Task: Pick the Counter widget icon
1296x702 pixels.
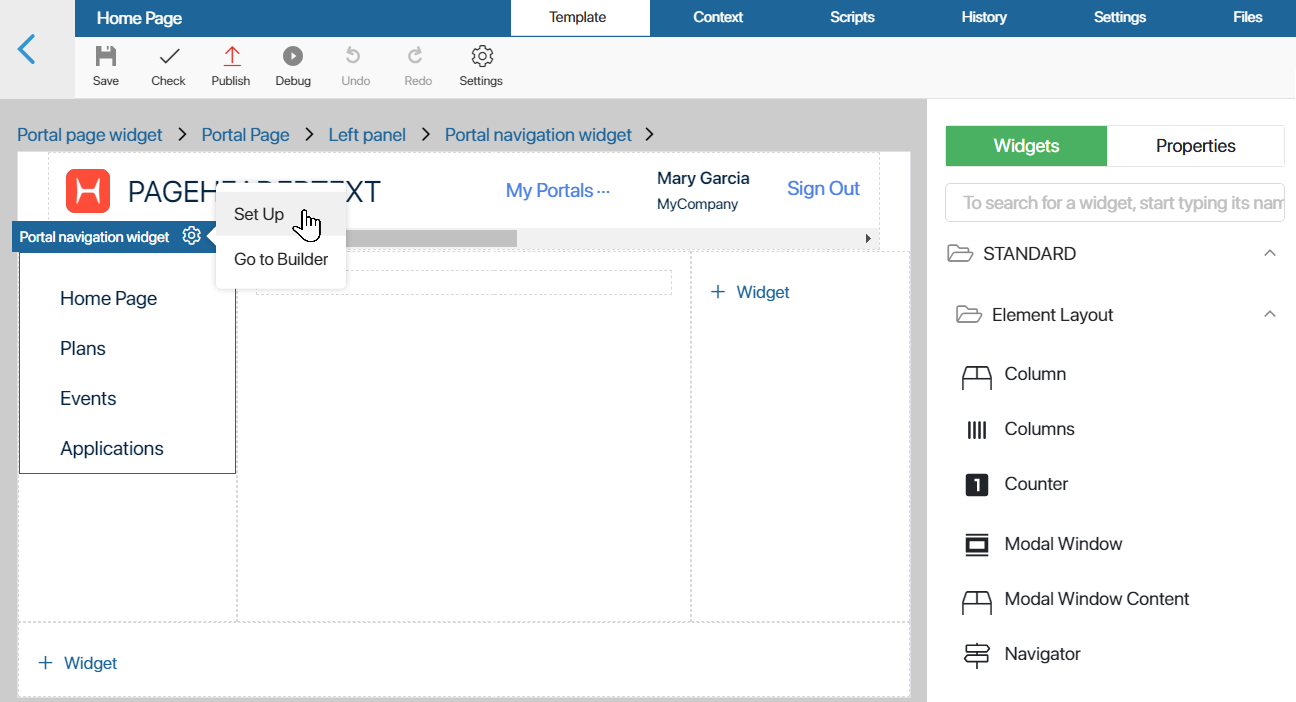Action: pyautogui.click(x=977, y=485)
